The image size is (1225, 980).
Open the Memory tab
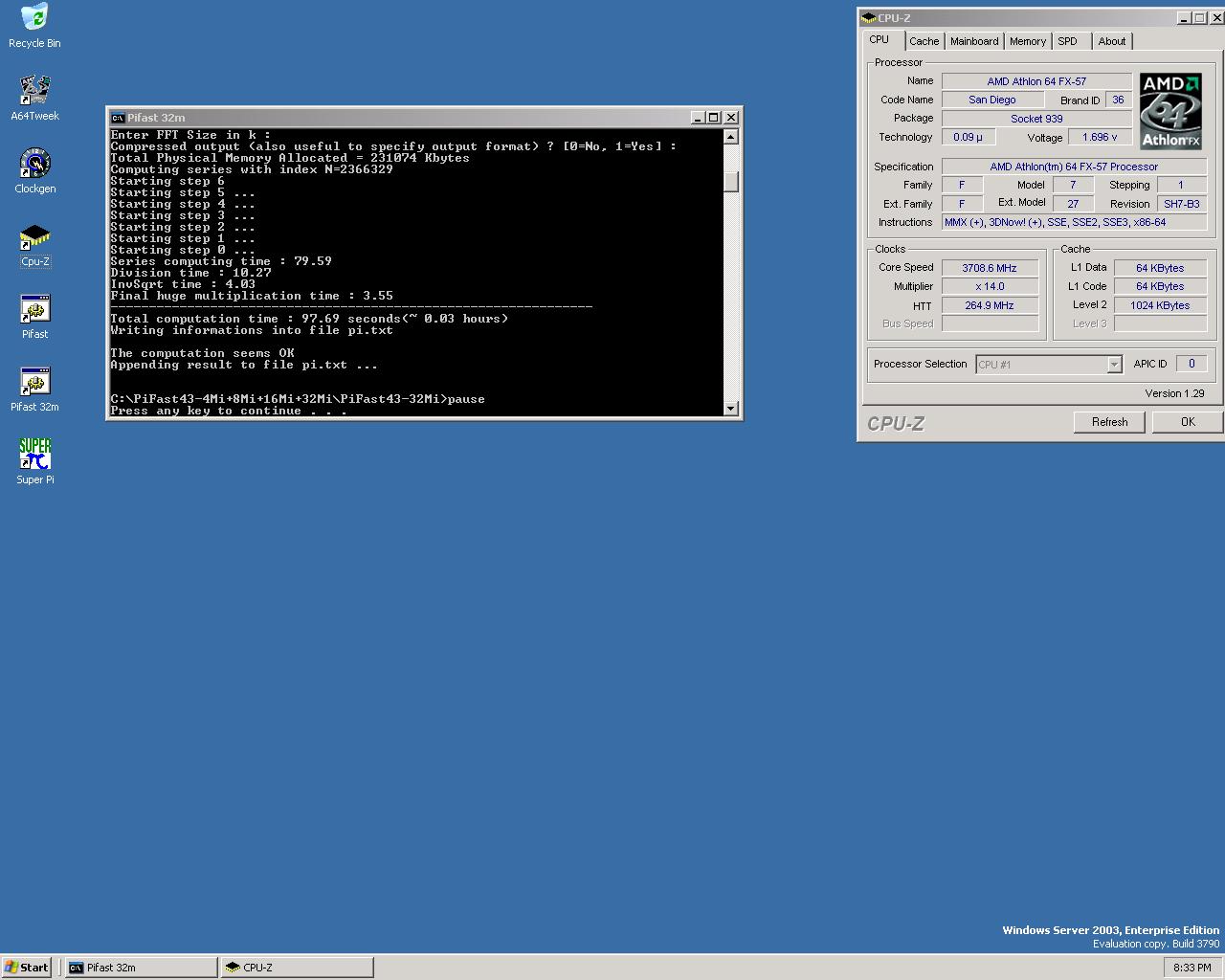tap(1027, 41)
